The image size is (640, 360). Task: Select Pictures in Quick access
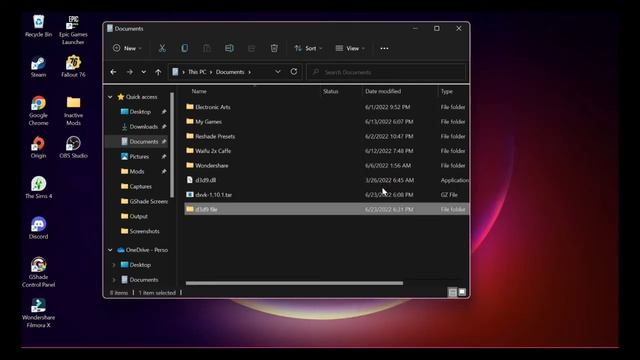139,157
